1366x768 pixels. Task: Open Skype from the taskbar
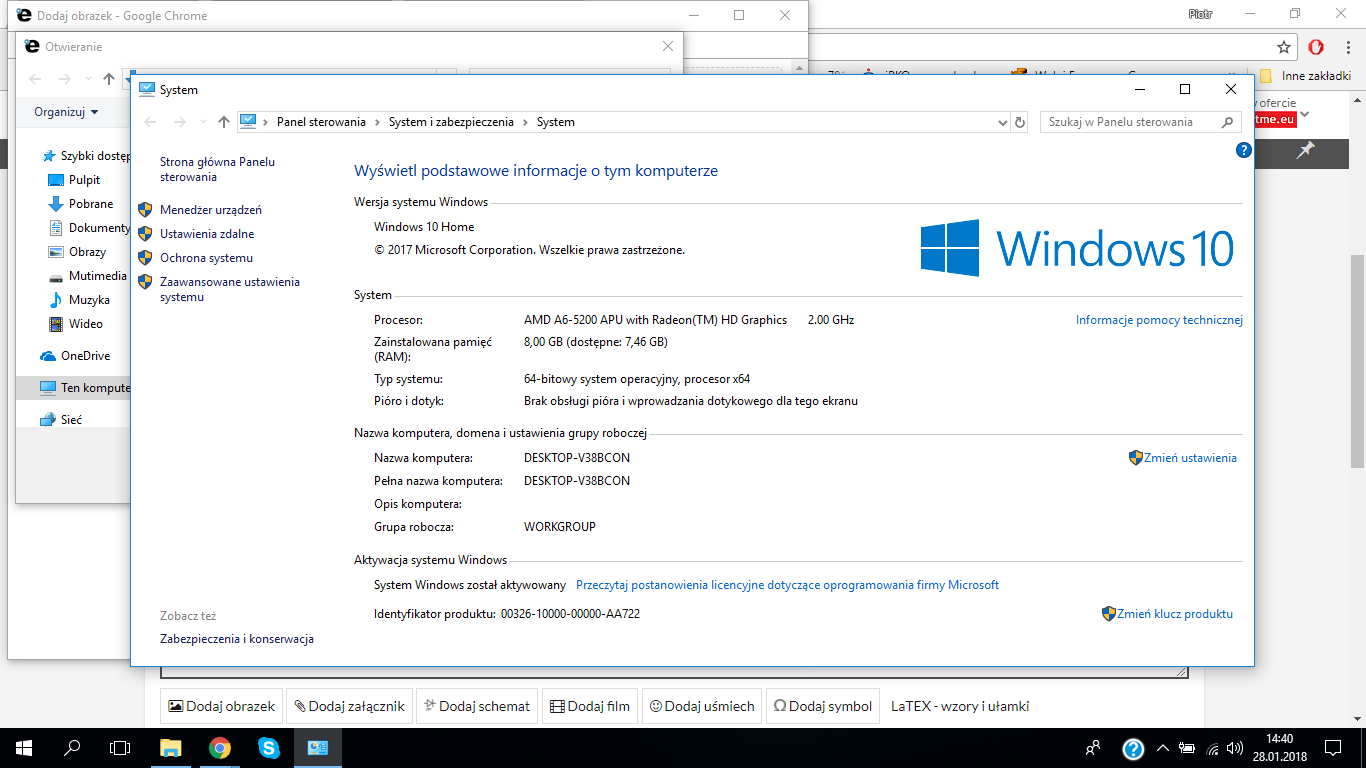268,748
